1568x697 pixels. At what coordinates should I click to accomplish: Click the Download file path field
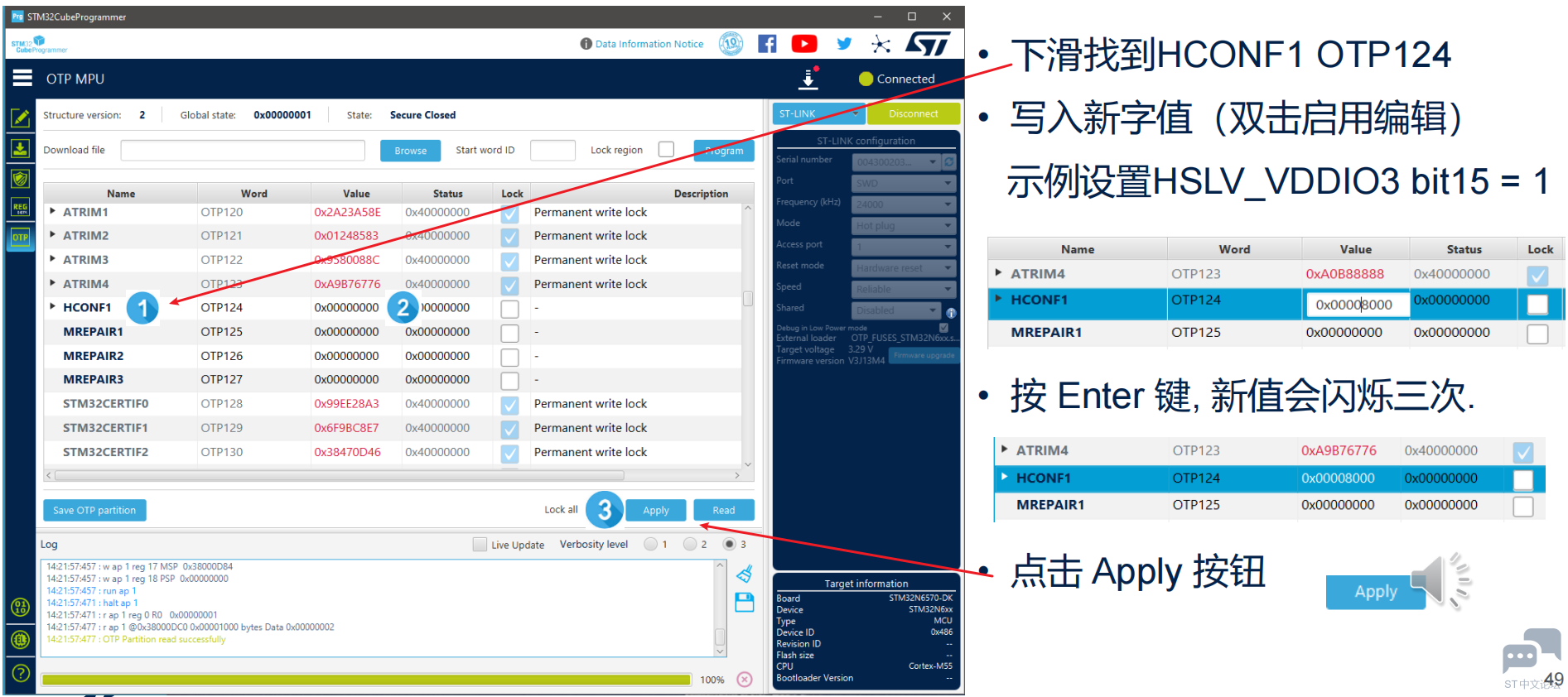point(243,150)
